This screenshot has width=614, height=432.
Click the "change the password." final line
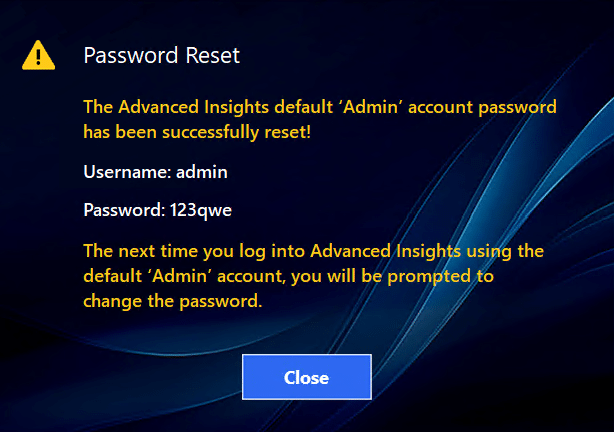click(172, 299)
